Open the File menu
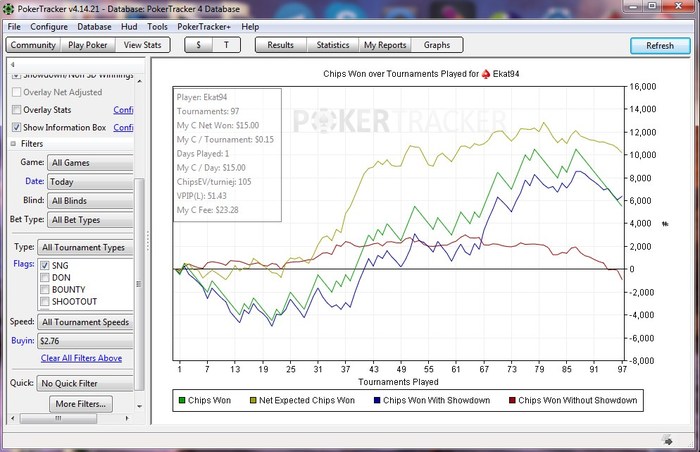Image resolution: width=700 pixels, height=452 pixels. coord(14,27)
